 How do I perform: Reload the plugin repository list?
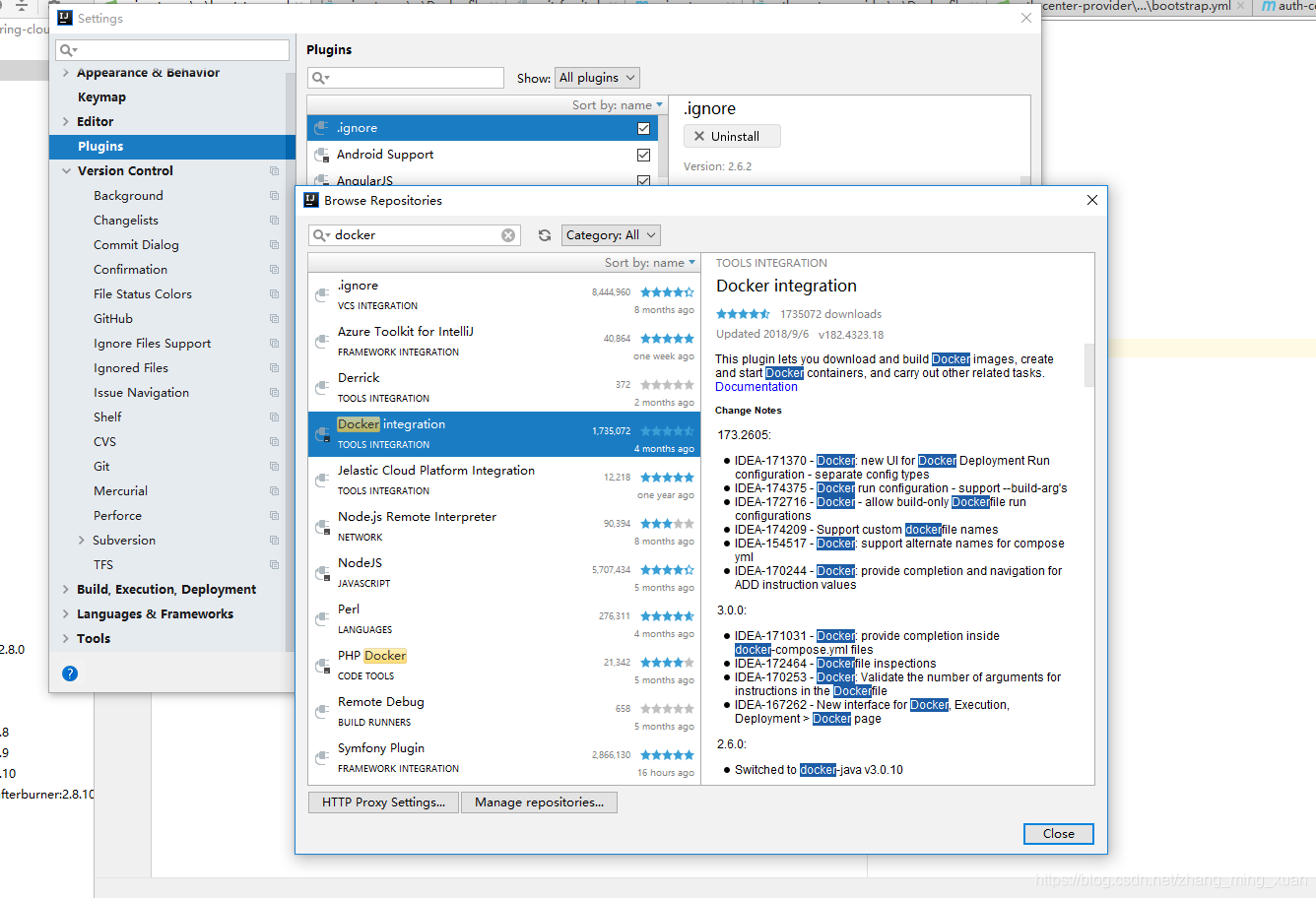pos(545,235)
